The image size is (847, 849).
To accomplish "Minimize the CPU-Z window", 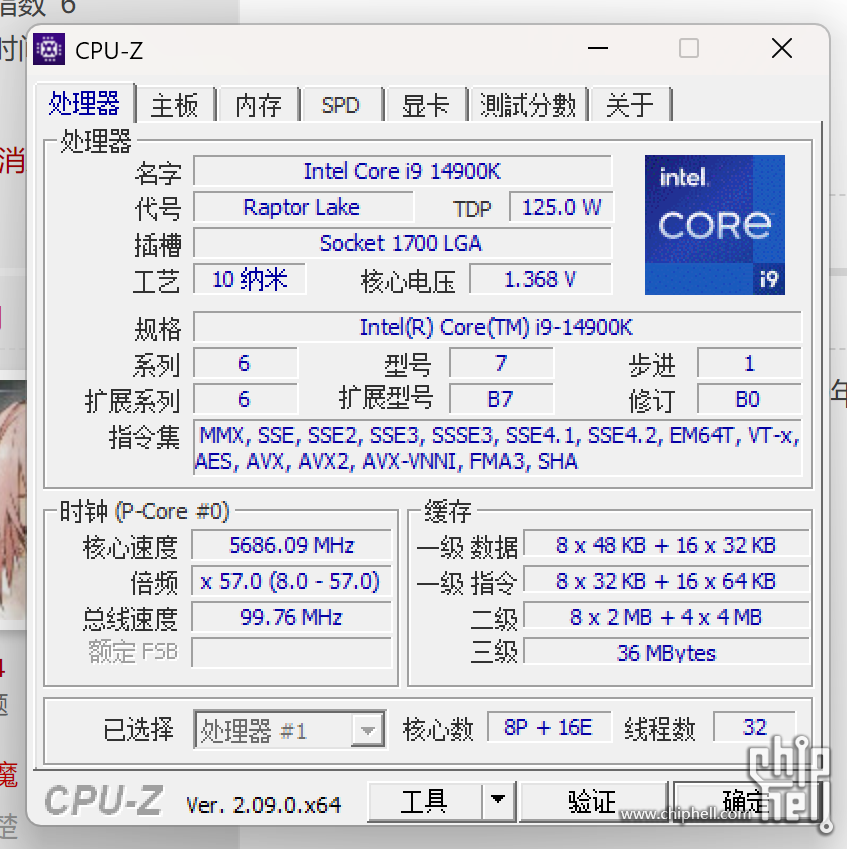I will (598, 49).
